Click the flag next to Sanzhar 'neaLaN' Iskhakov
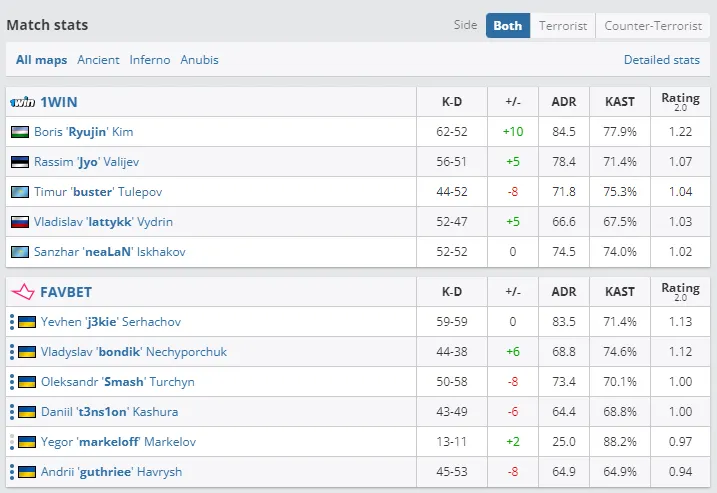The height and width of the screenshot is (493, 717). (x=20, y=252)
